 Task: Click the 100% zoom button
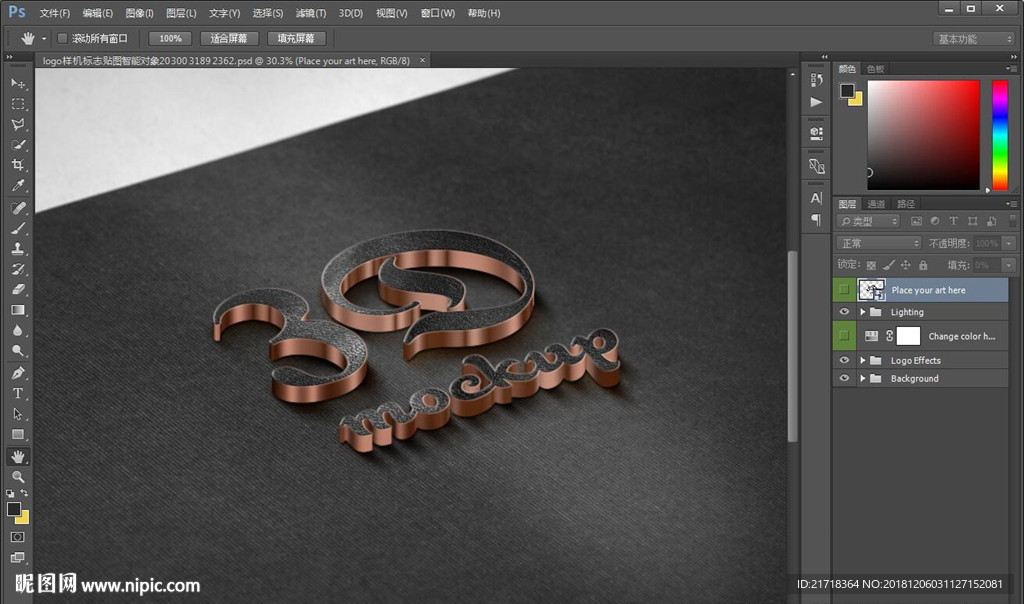pos(171,38)
